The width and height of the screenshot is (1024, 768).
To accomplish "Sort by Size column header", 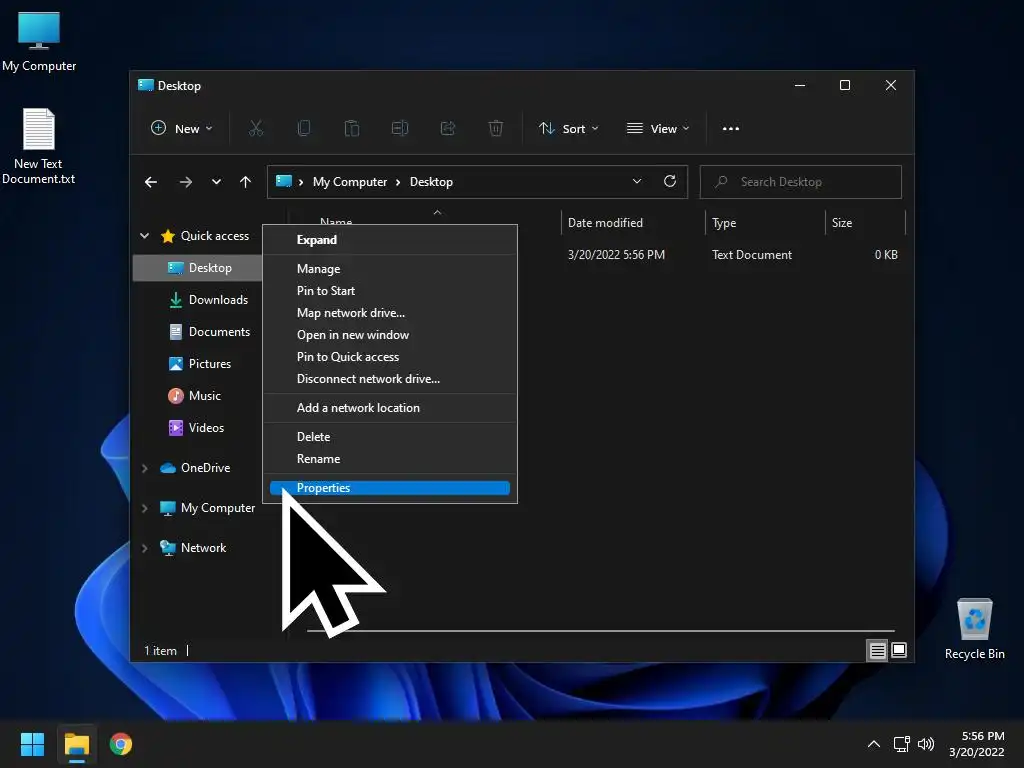I will click(x=865, y=223).
